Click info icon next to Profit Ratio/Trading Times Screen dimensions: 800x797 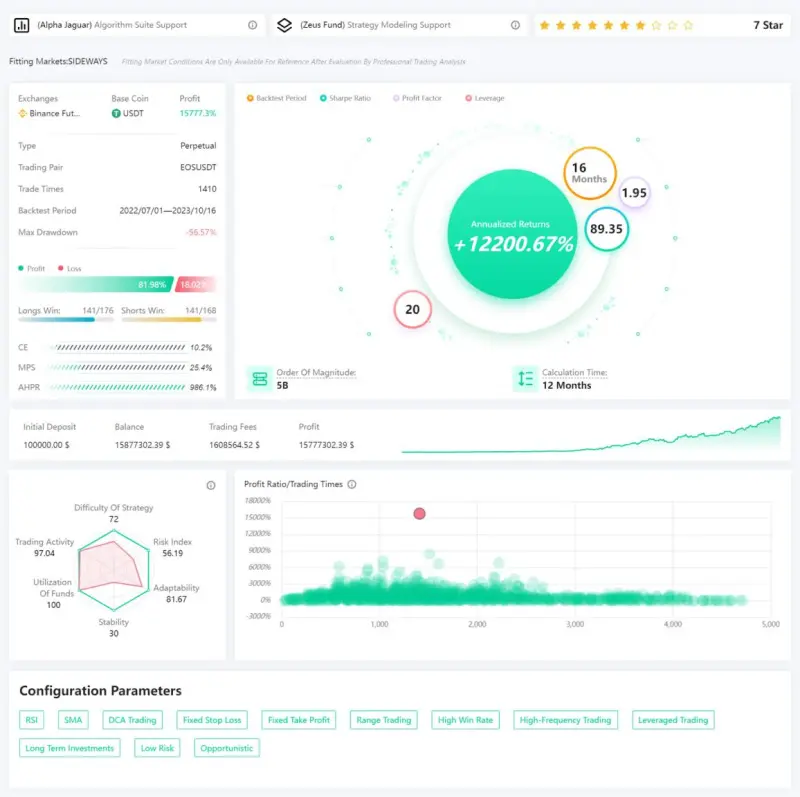(x=352, y=484)
